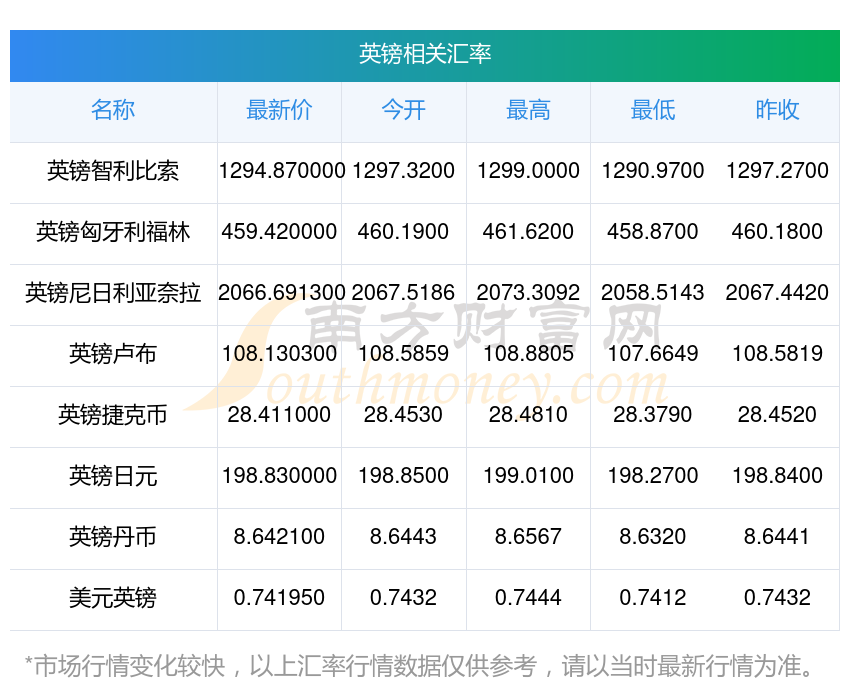
Task: Click the 美元英镑 row name
Action: click(x=113, y=598)
